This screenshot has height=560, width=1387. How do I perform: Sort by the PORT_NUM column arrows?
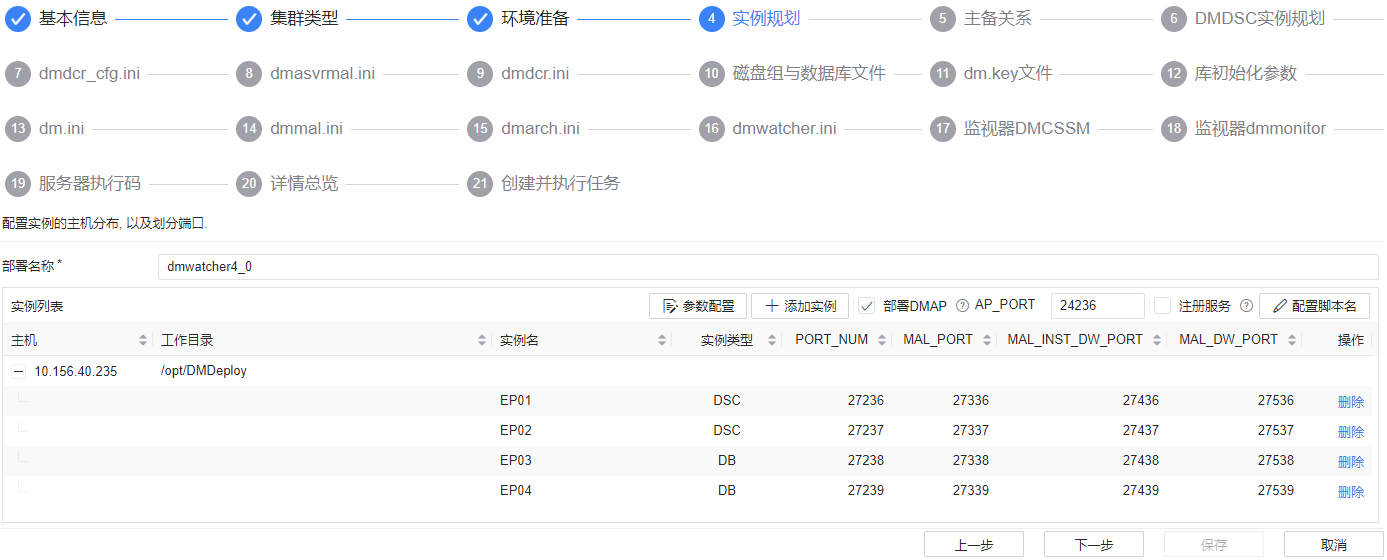[x=882, y=341]
